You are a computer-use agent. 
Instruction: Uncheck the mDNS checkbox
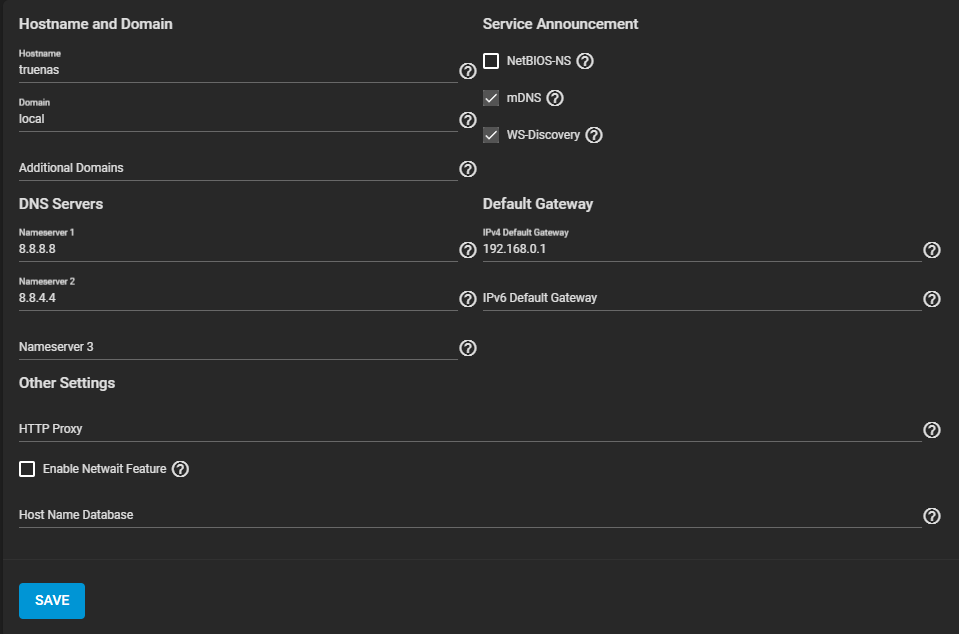(x=491, y=98)
